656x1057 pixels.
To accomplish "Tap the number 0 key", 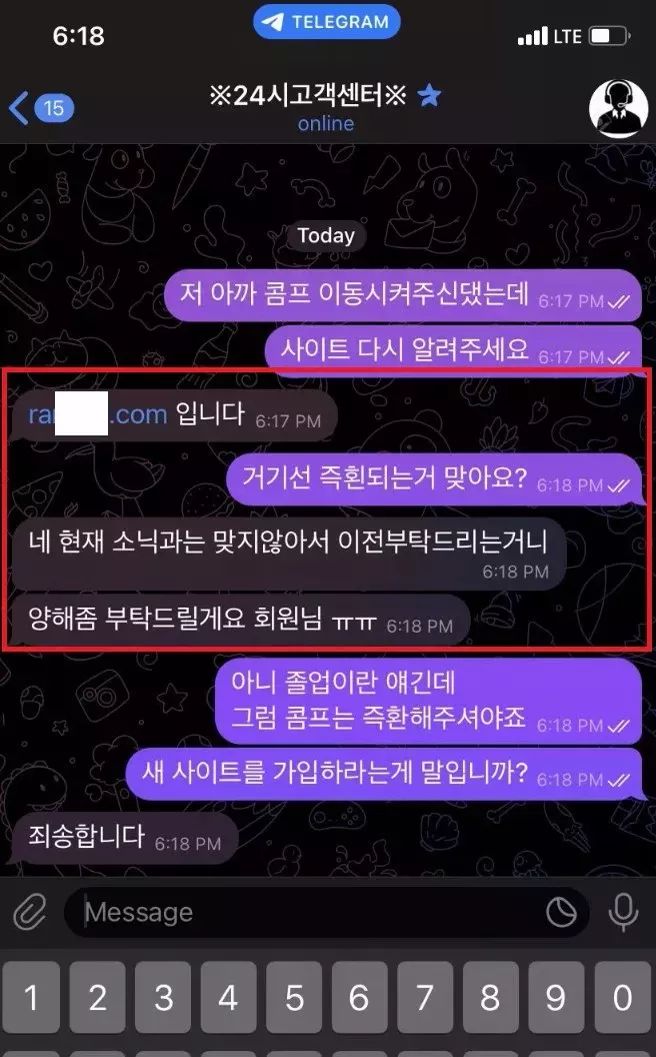I will (623, 997).
